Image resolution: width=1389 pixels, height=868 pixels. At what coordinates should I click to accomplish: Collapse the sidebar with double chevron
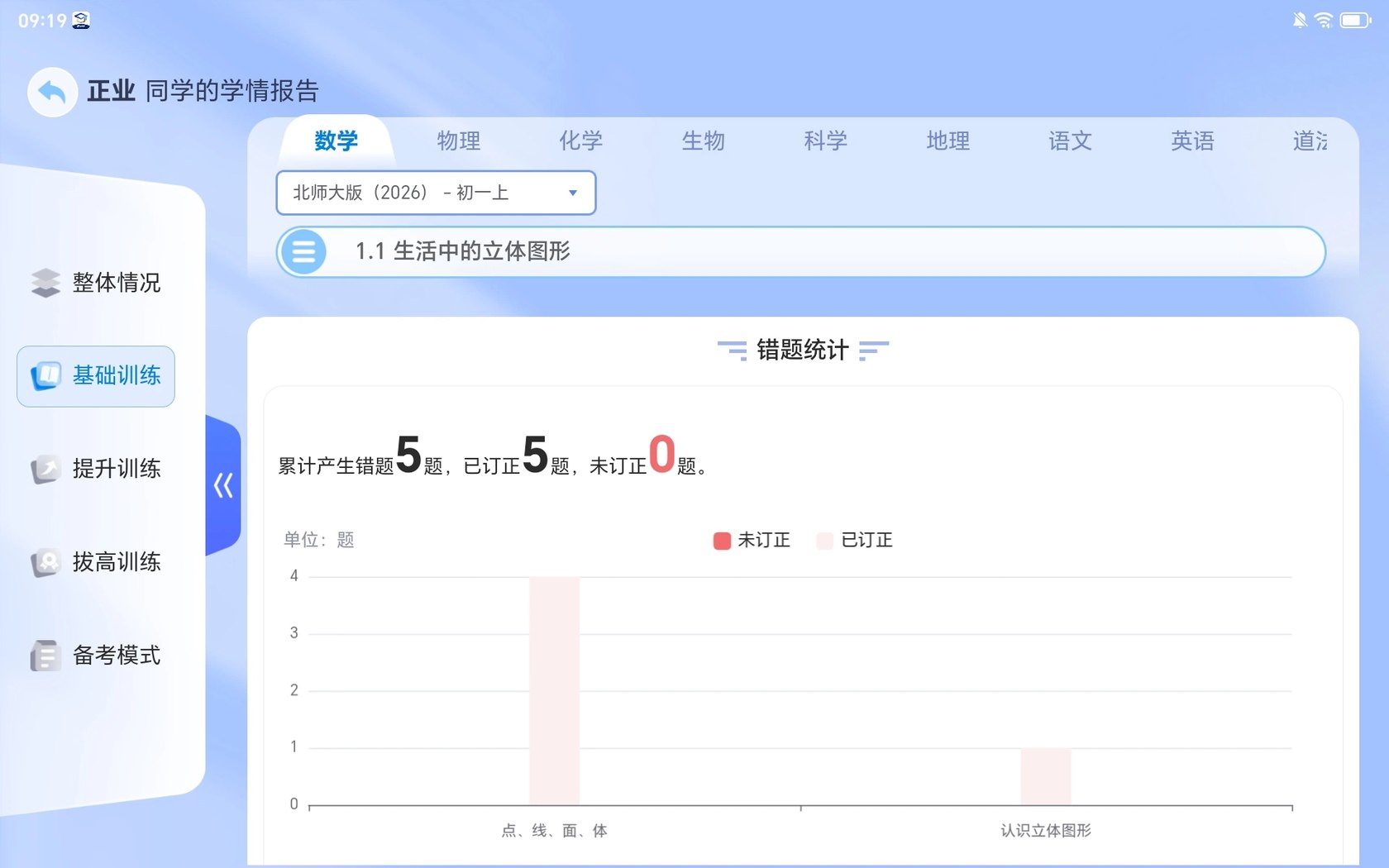click(223, 485)
